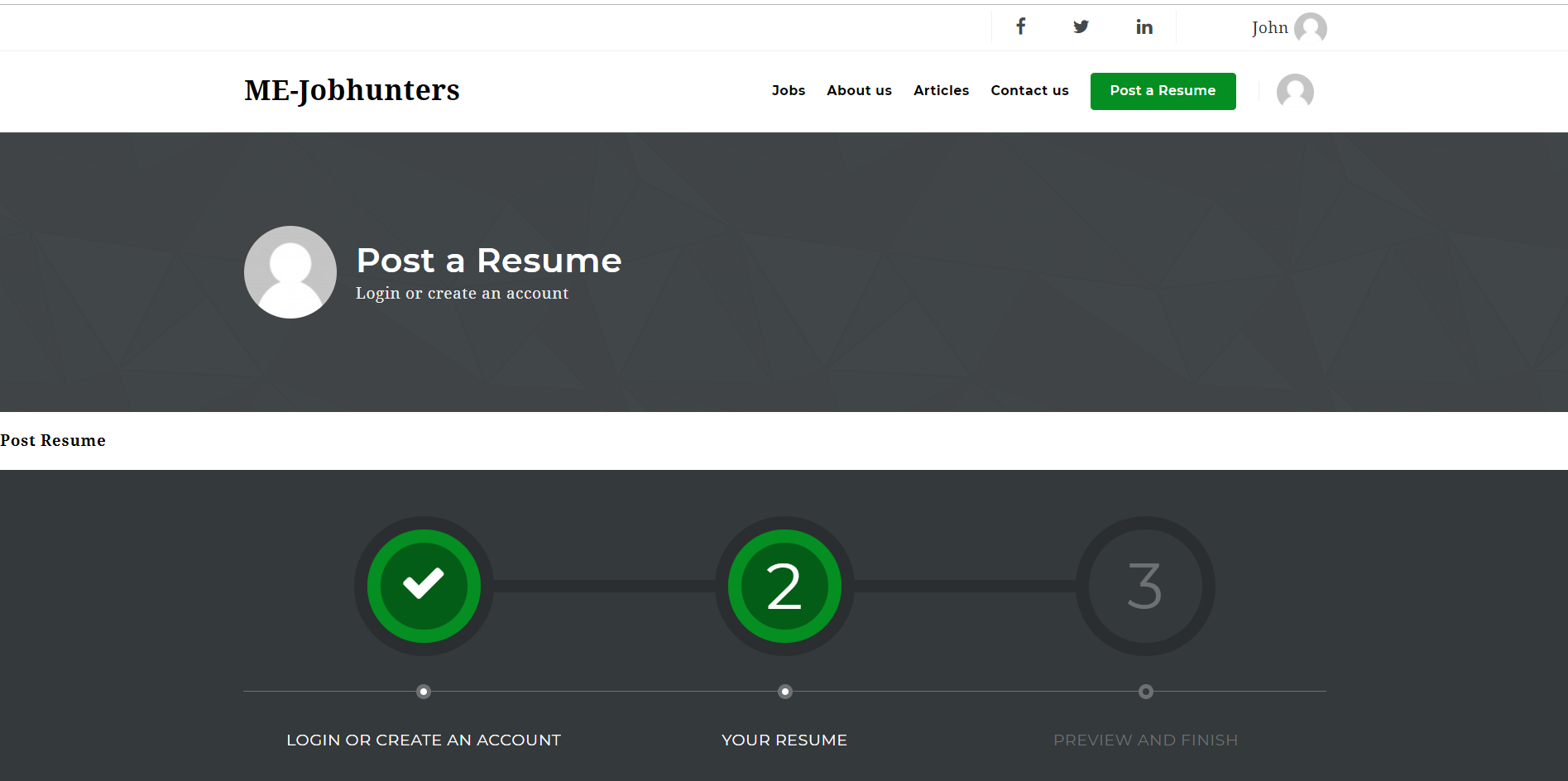Click the John username text
This screenshot has width=1568, height=781.
coord(1269,28)
